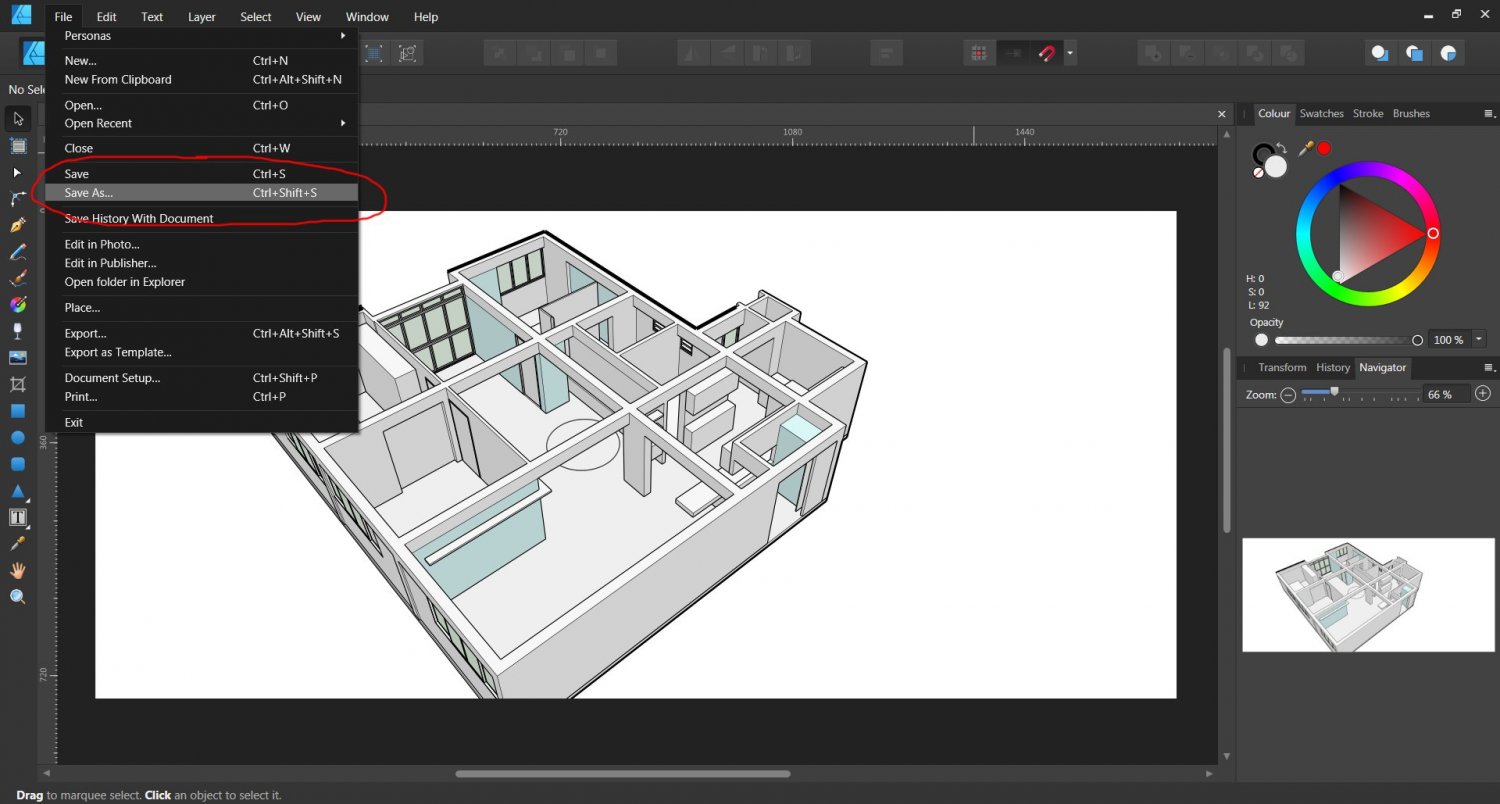
Task: Activate the Hand view tool
Action: [18, 570]
